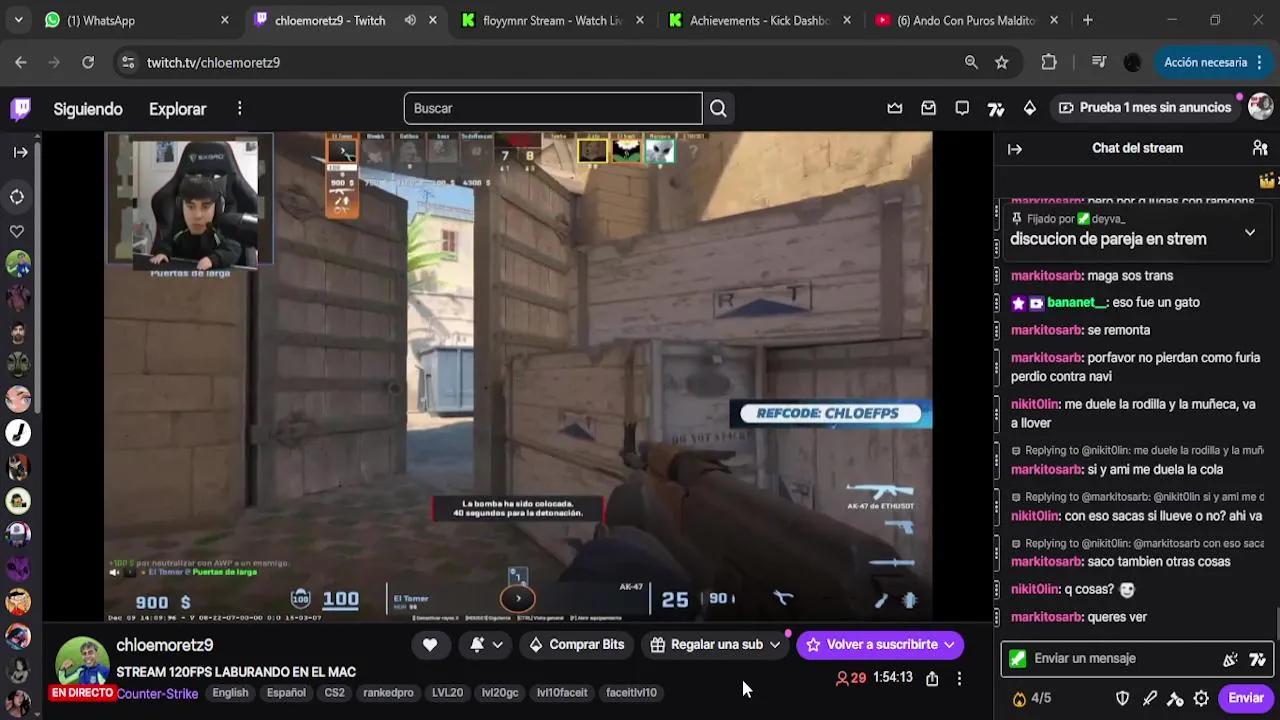Click the hype streak flame 4/5
Screen dimensions: 1280x720
tap(1031, 698)
